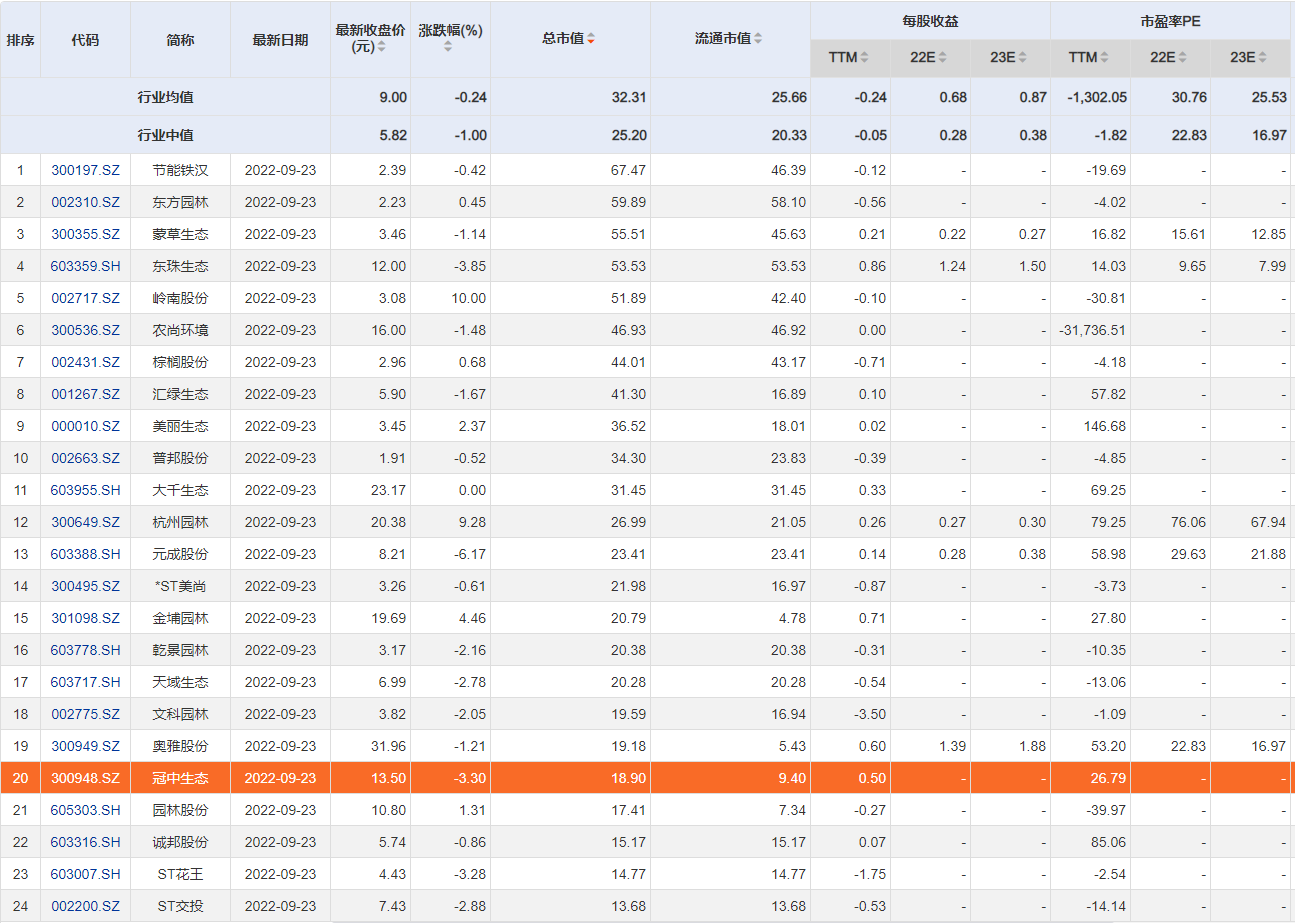Click sort icon next to 流通市值
The height and width of the screenshot is (923, 1295).
pos(758,39)
